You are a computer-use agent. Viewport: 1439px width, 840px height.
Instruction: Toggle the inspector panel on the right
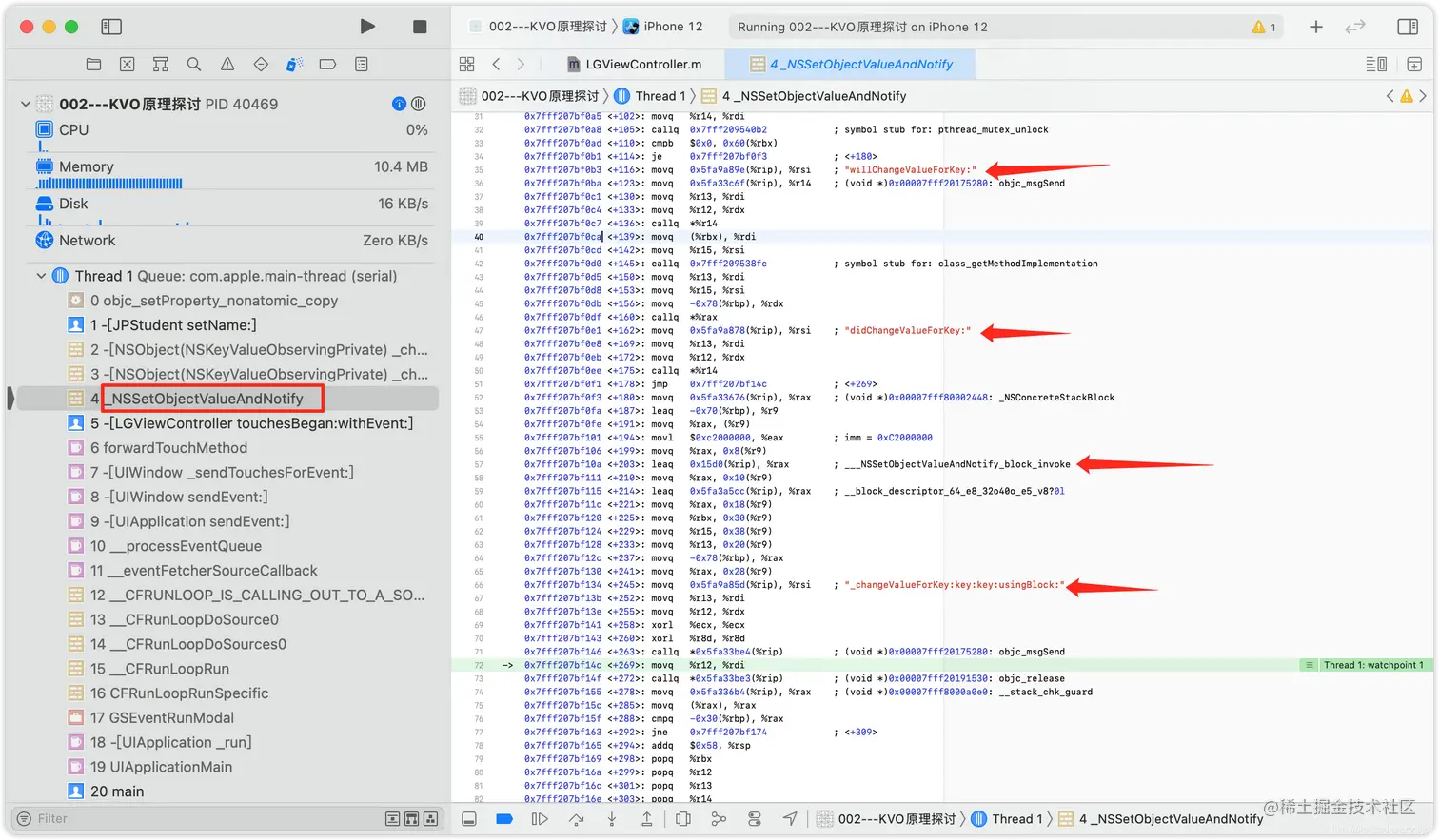(x=1408, y=27)
